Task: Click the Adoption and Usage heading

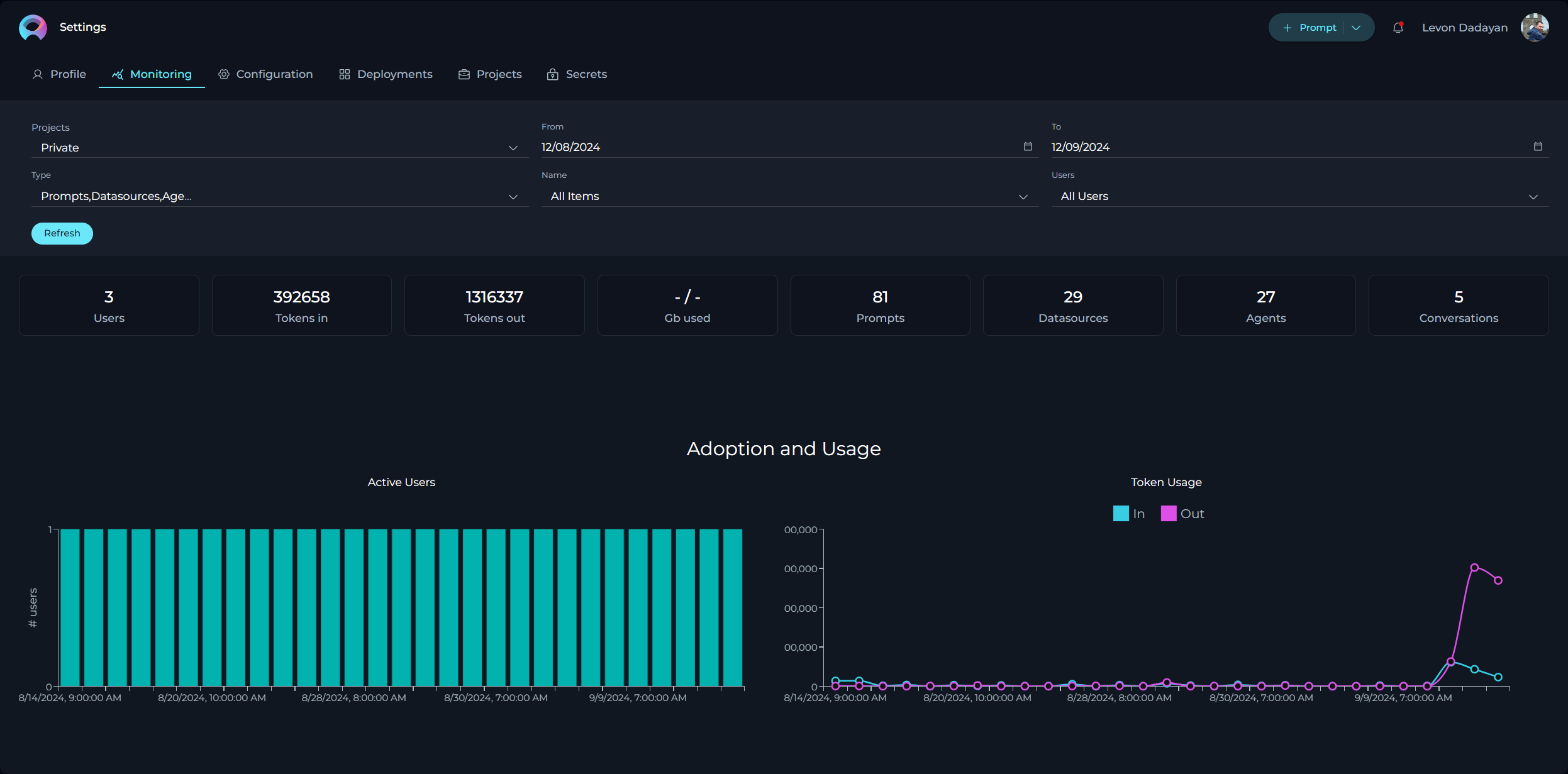Action: (784, 449)
